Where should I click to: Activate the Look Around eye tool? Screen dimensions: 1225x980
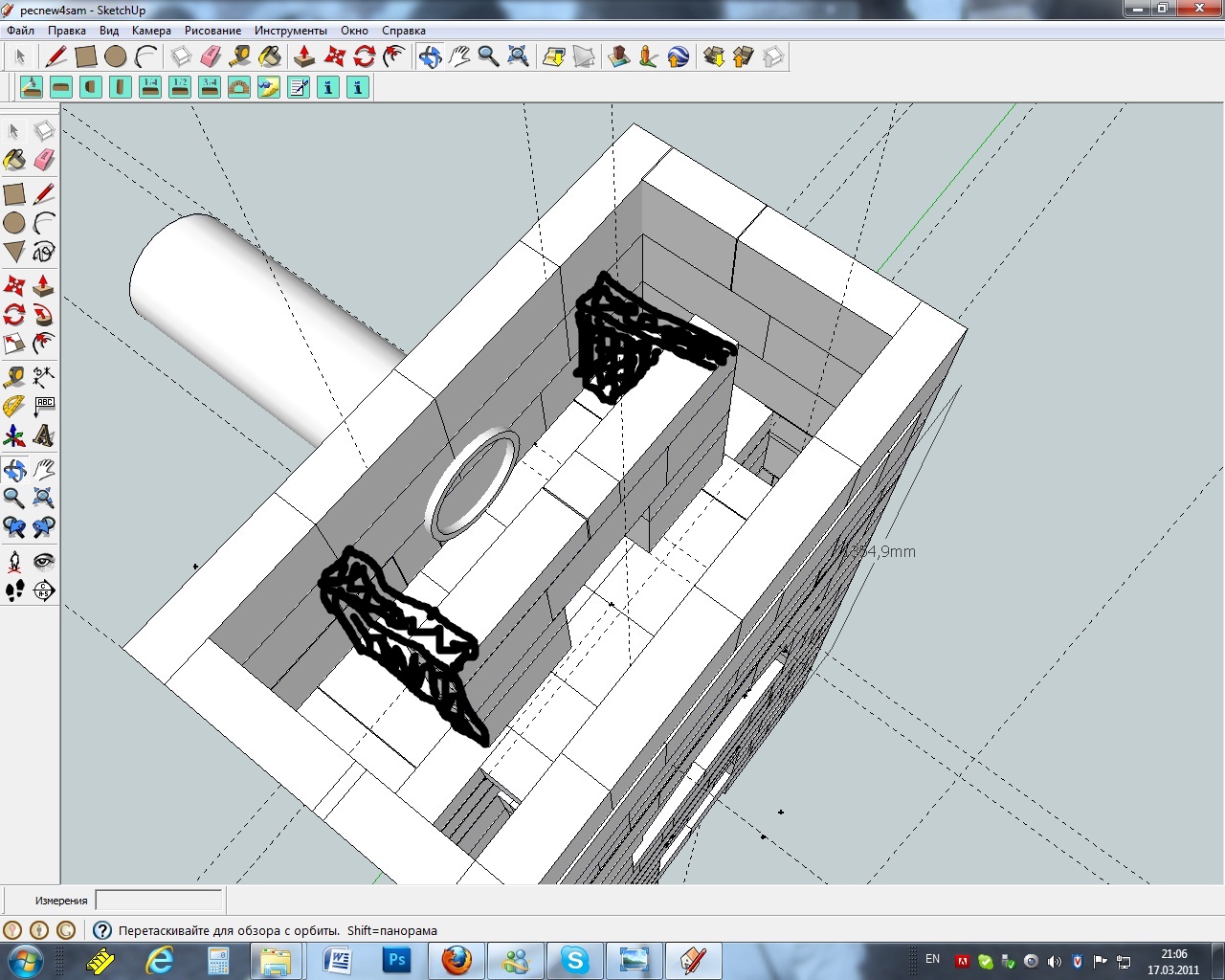pyautogui.click(x=44, y=561)
